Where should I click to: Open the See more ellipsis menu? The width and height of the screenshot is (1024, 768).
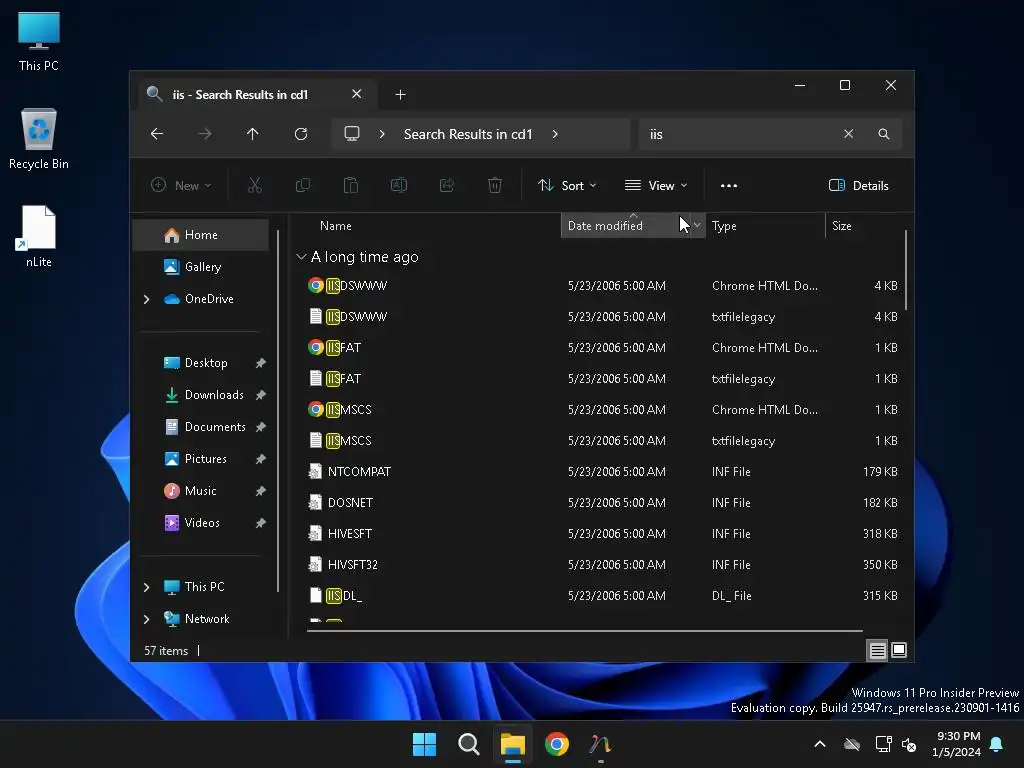pyautogui.click(x=729, y=185)
